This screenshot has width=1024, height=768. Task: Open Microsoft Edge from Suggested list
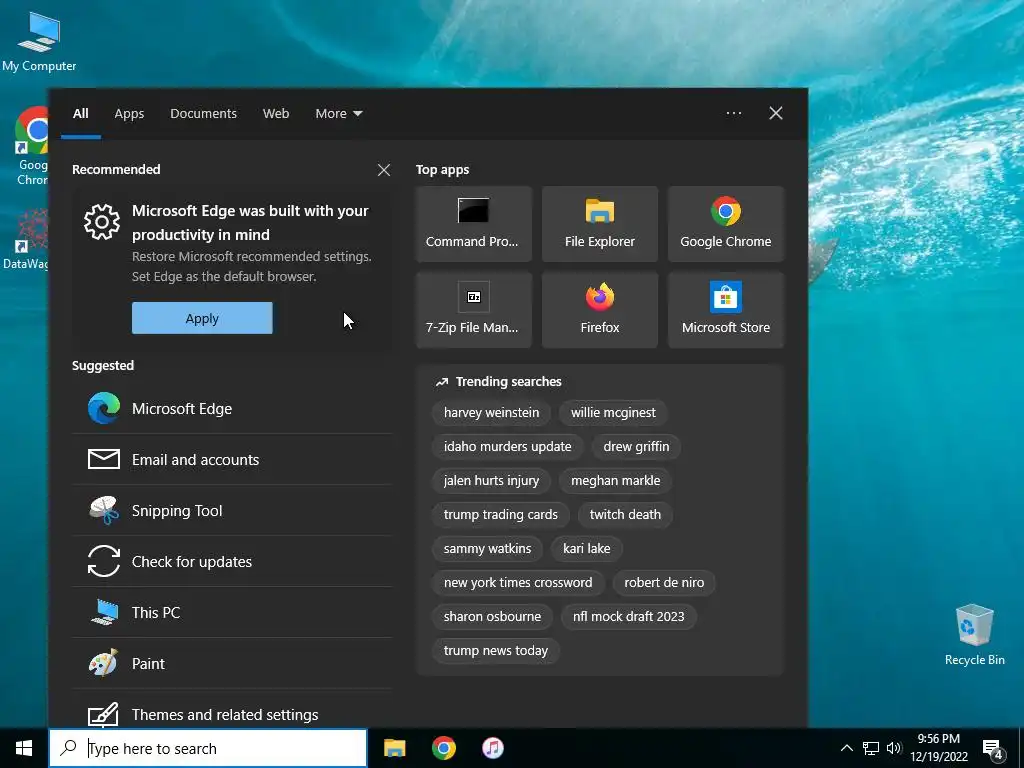232,408
